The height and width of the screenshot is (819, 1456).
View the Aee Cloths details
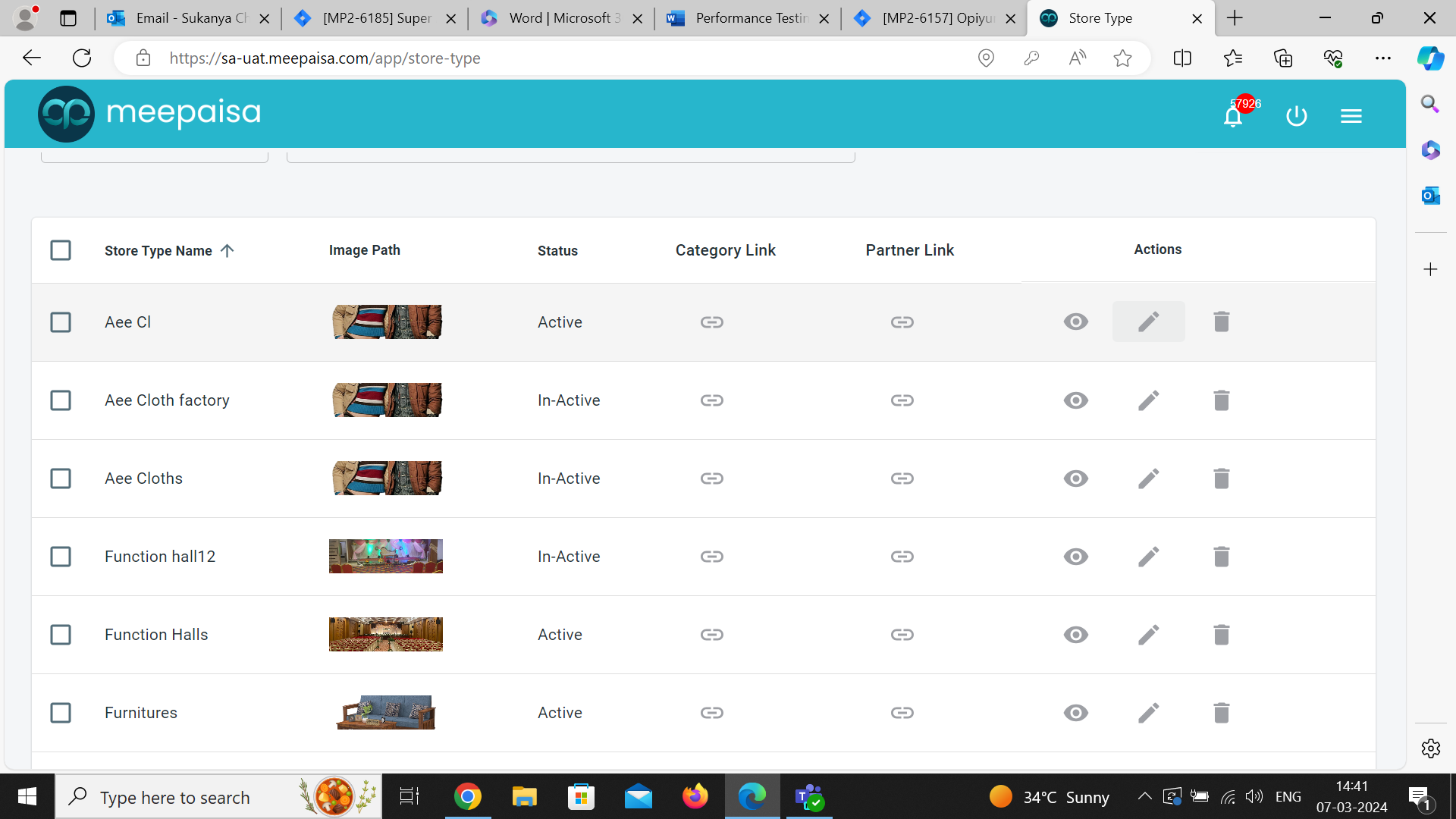[x=1076, y=479]
